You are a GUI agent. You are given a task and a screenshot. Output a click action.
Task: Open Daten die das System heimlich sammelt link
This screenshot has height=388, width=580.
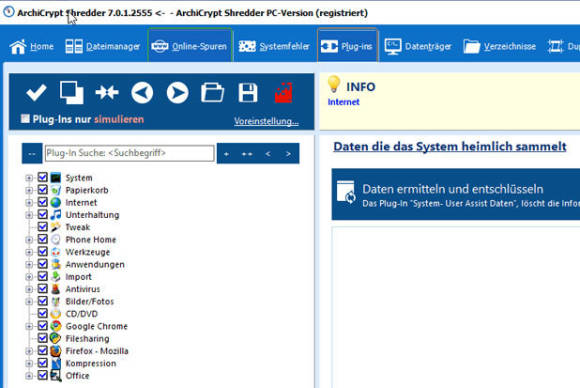tap(450, 146)
